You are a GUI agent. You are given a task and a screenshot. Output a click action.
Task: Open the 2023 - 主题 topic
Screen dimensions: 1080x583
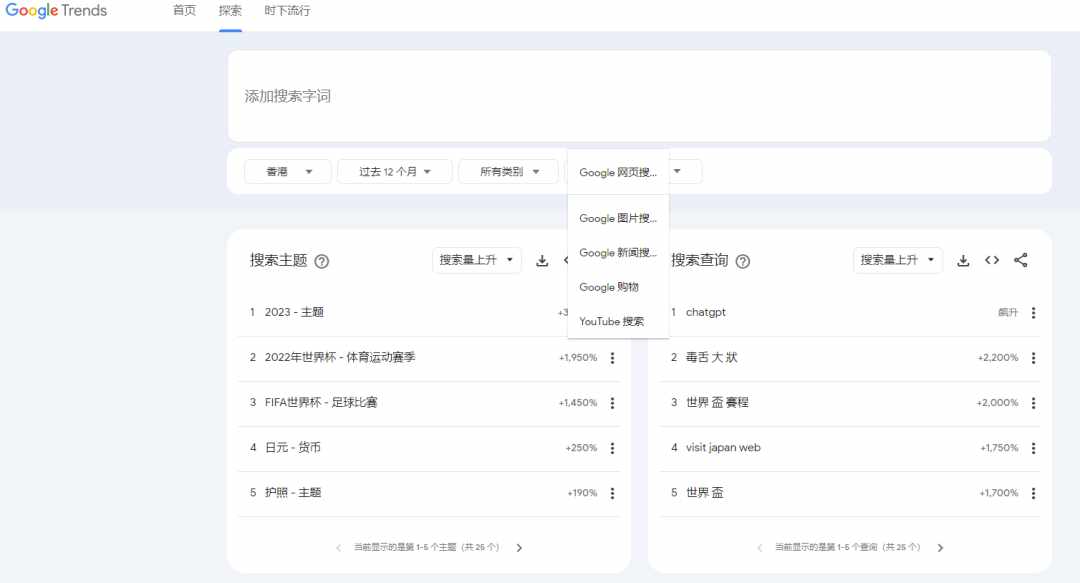294,312
